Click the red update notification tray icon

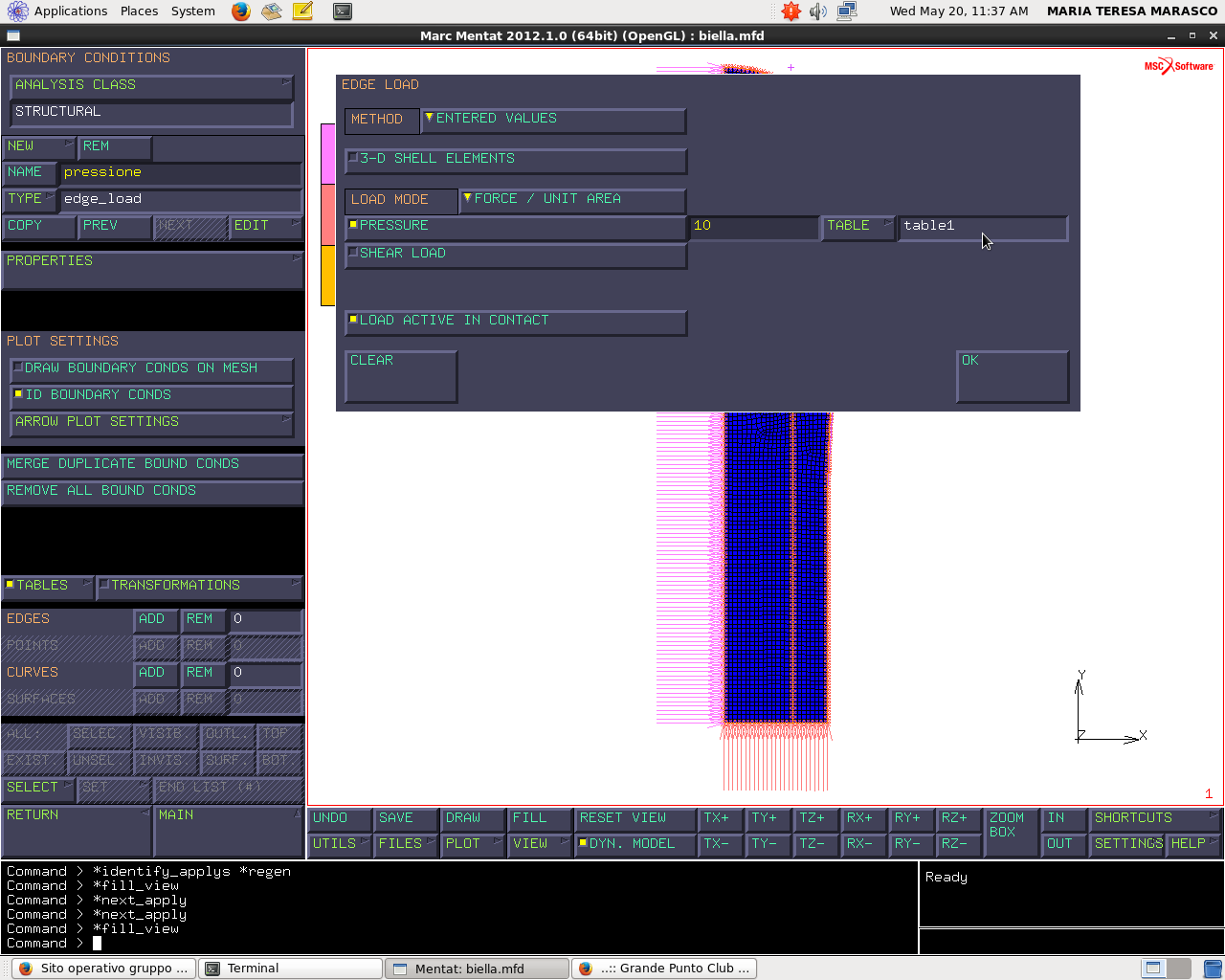(x=791, y=11)
